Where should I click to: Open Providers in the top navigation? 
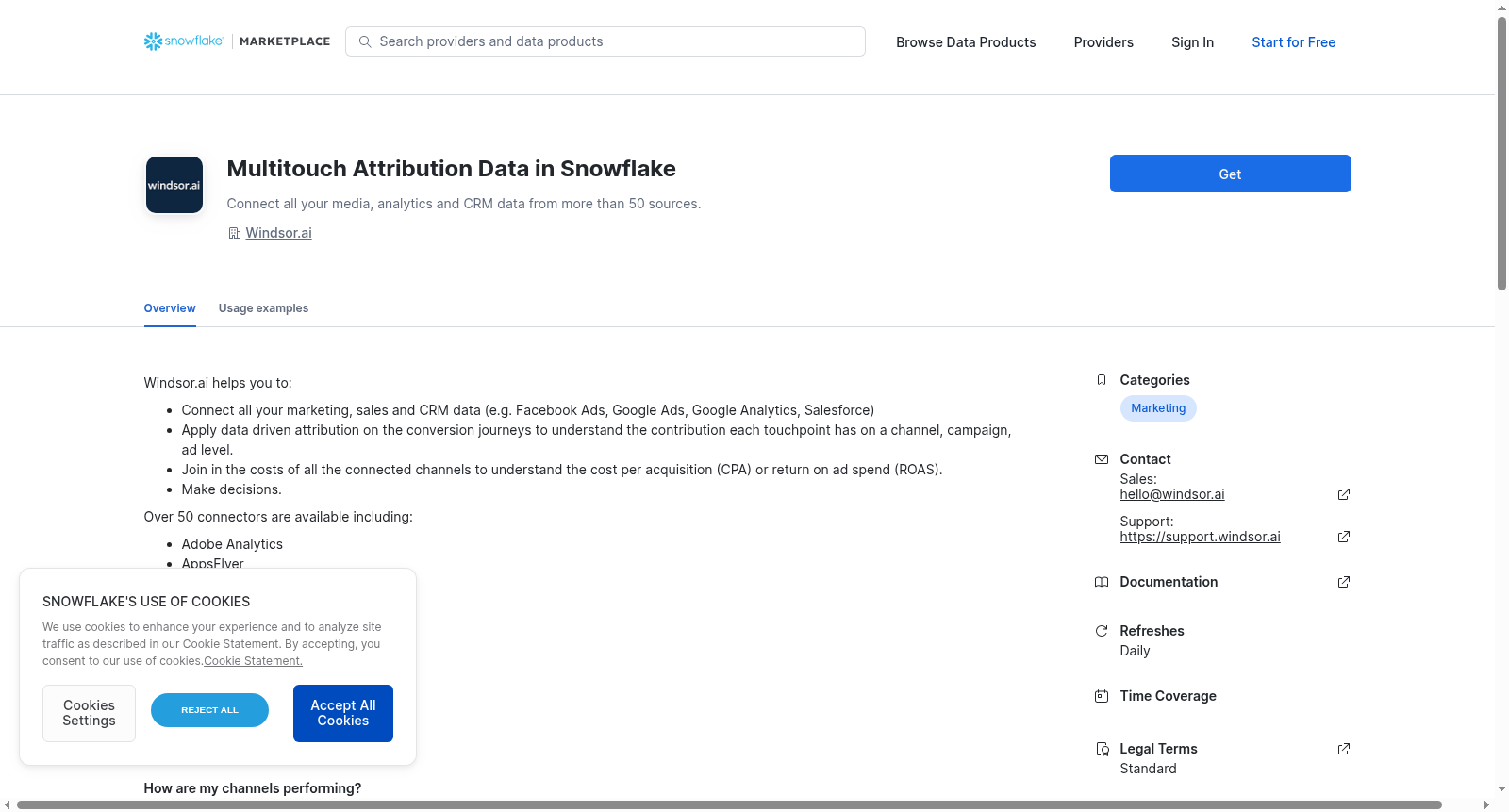click(x=1103, y=42)
